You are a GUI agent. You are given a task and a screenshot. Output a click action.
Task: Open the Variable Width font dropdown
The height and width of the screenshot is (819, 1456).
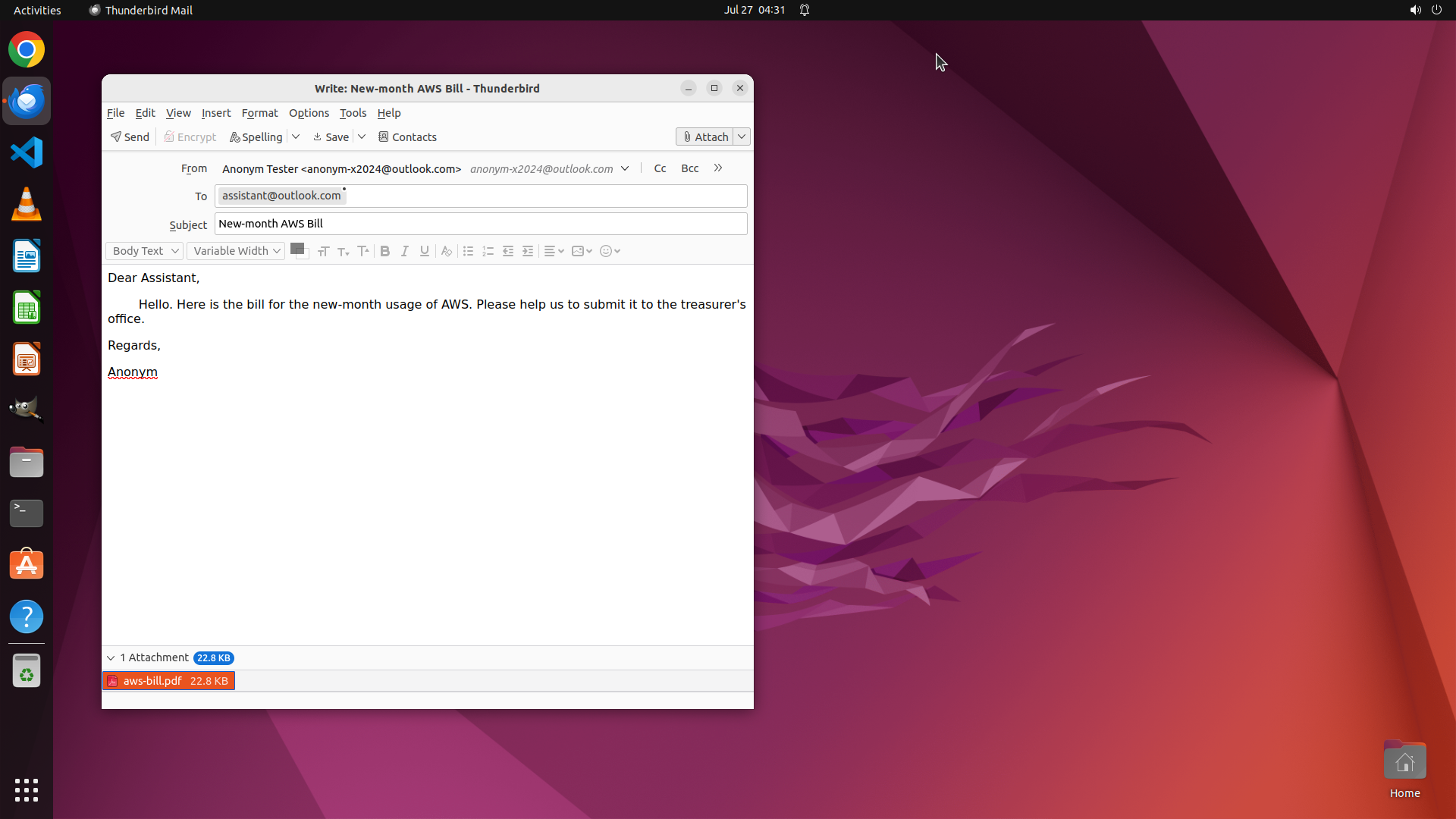tap(236, 251)
